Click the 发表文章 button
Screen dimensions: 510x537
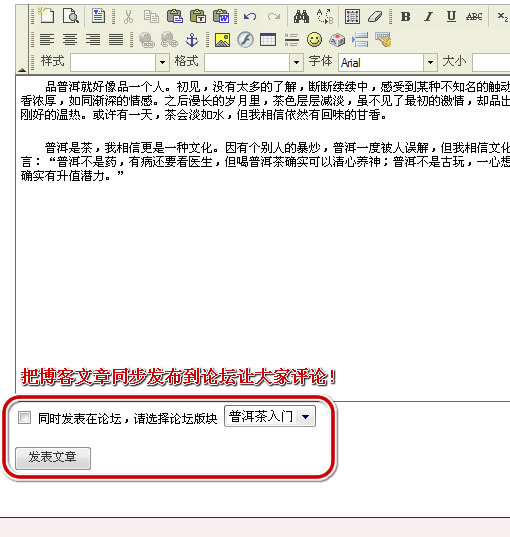click(53, 458)
